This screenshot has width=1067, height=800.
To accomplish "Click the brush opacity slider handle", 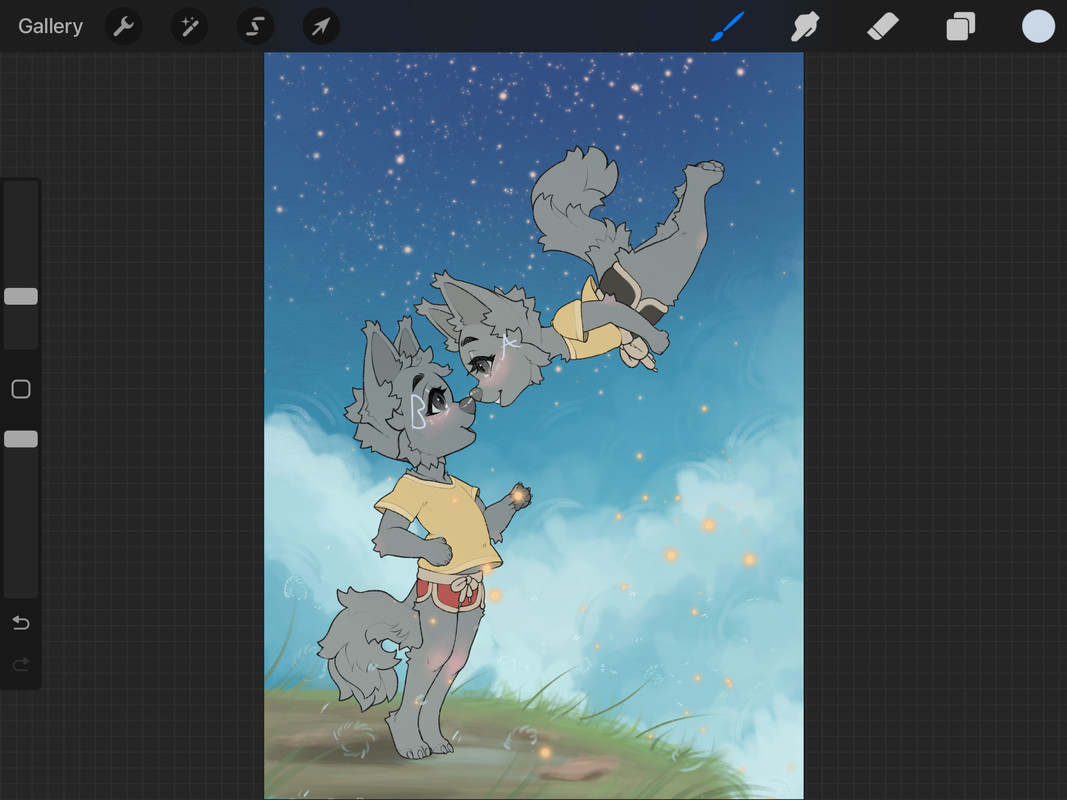I will coord(21,439).
